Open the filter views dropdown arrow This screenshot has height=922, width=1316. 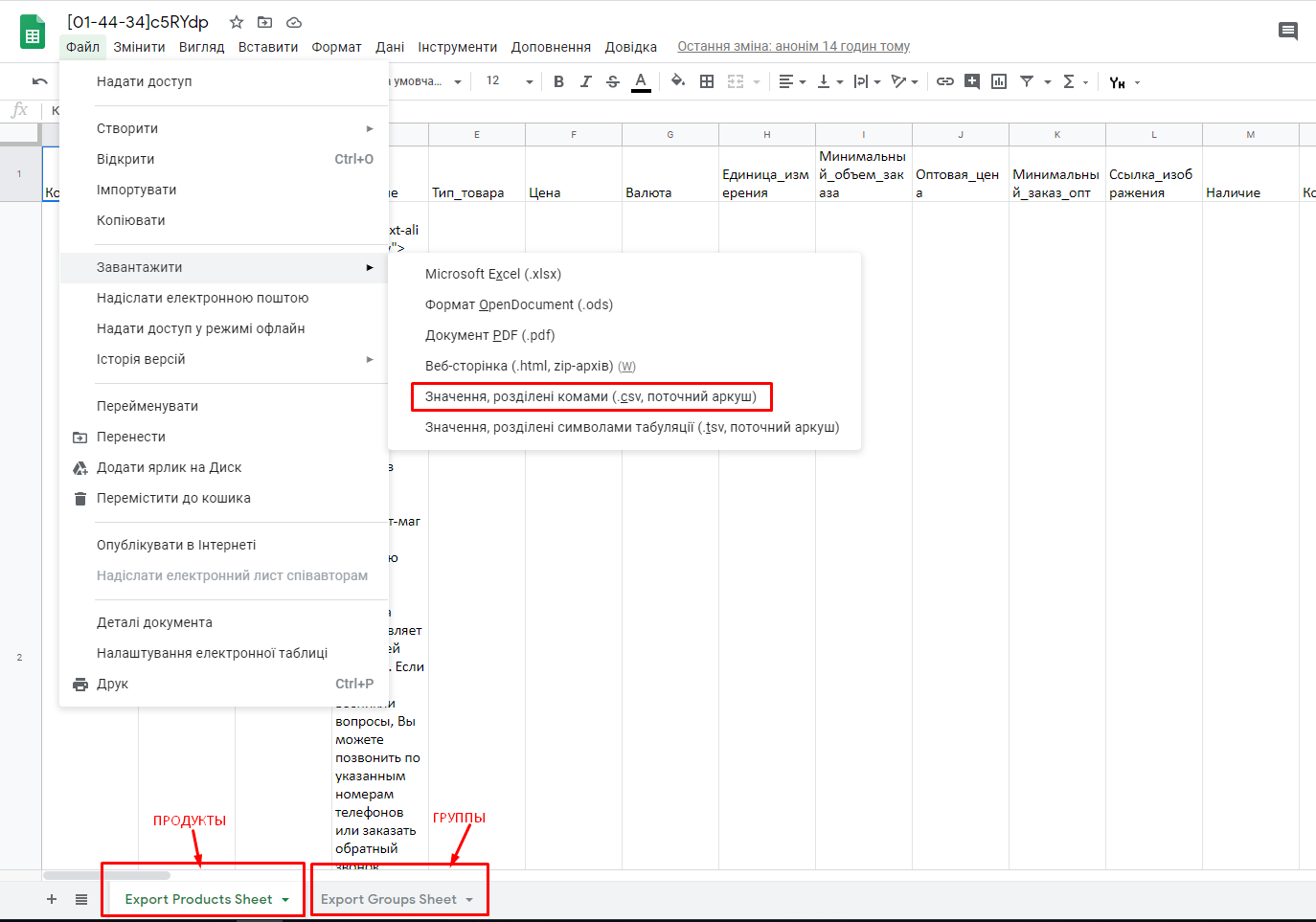[1048, 82]
